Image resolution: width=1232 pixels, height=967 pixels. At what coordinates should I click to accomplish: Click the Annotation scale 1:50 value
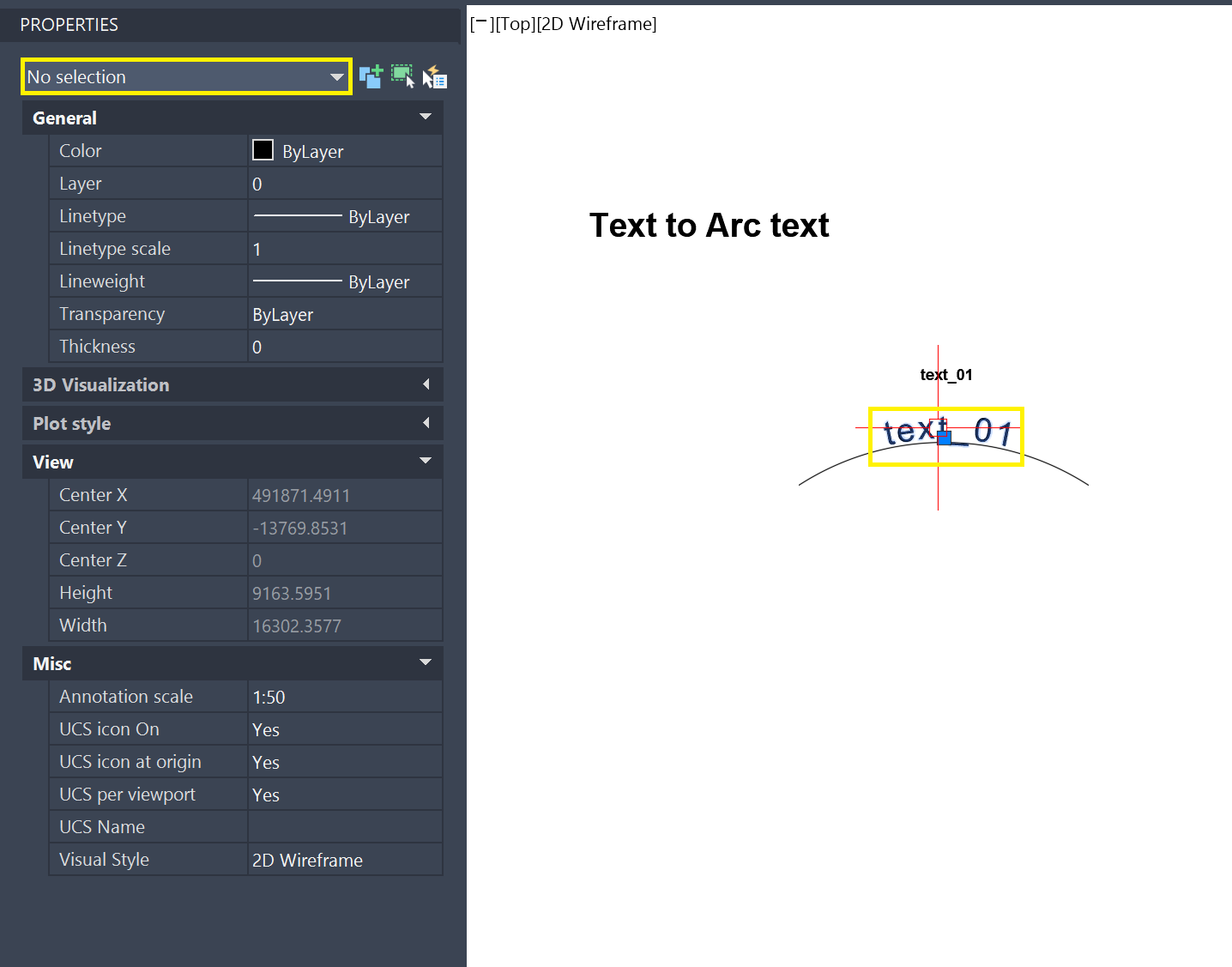345,697
